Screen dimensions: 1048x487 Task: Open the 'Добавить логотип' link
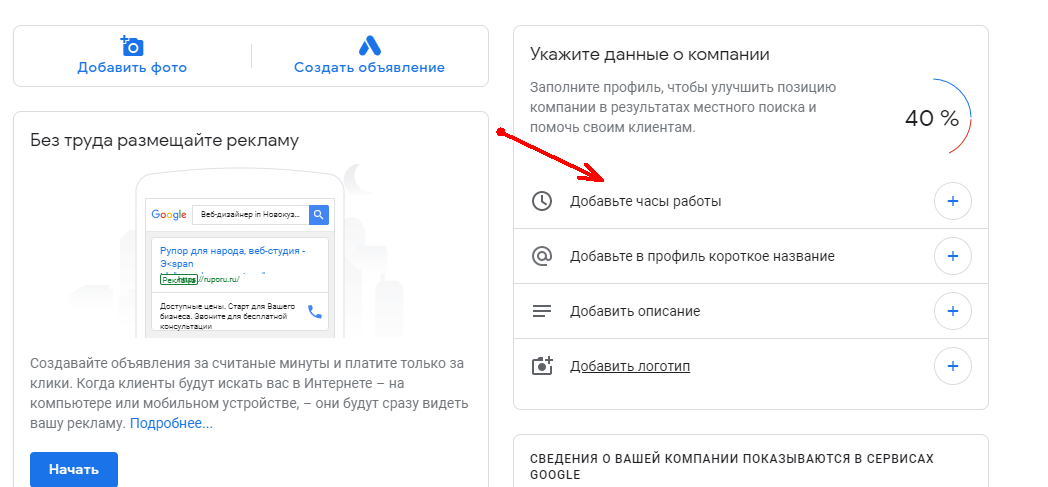[x=630, y=366]
